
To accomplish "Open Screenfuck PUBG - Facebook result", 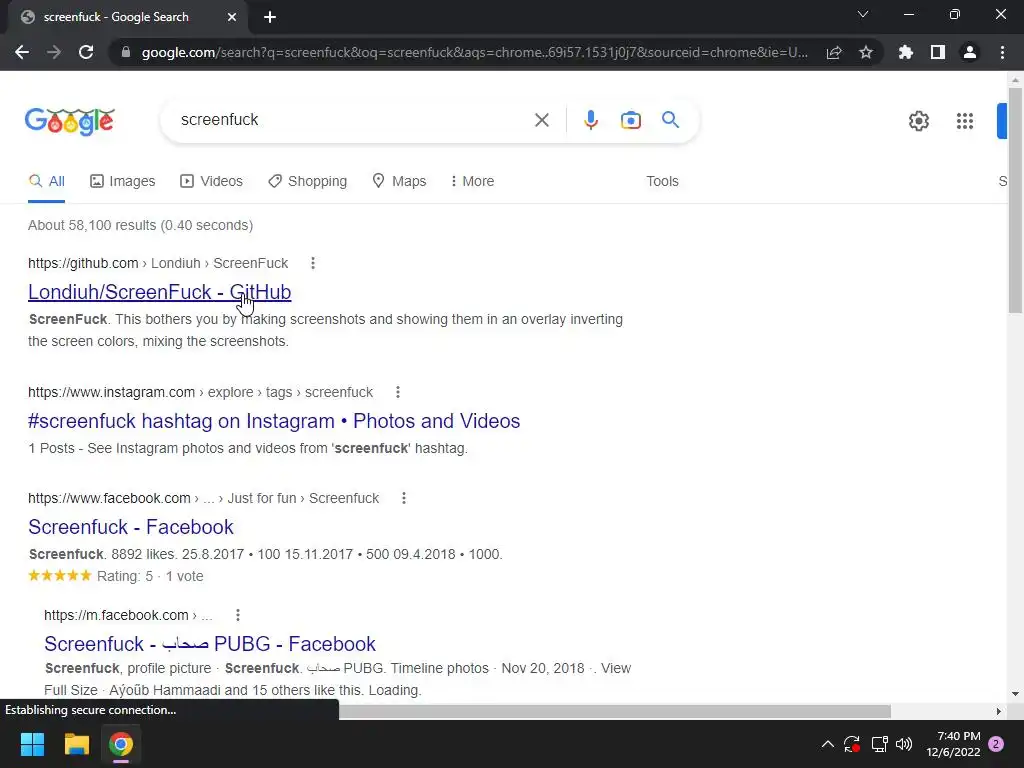I will click(210, 644).
